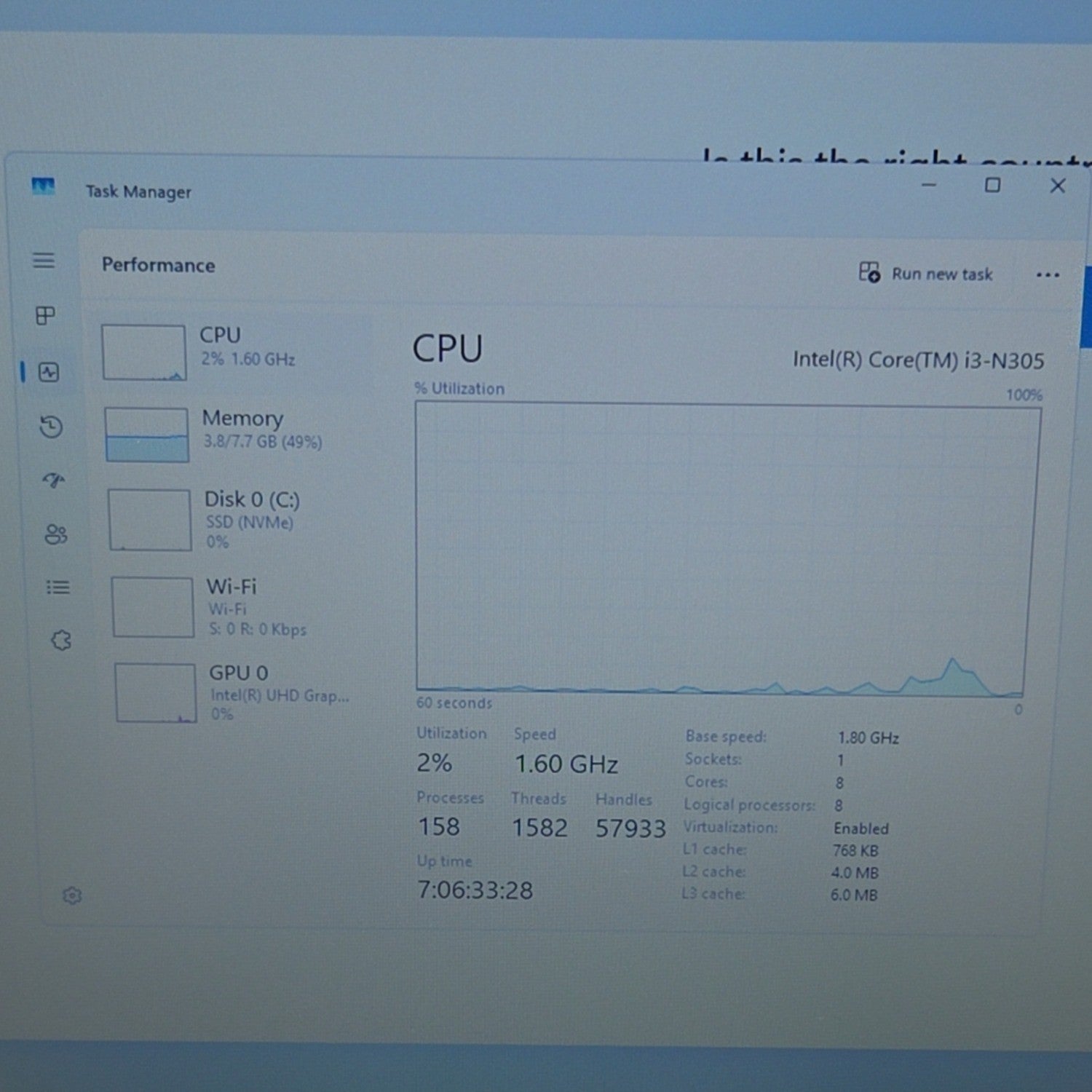Screen dimensions: 1092x1092
Task: Click the CPU mini graph thumbnail
Action: tap(143, 352)
